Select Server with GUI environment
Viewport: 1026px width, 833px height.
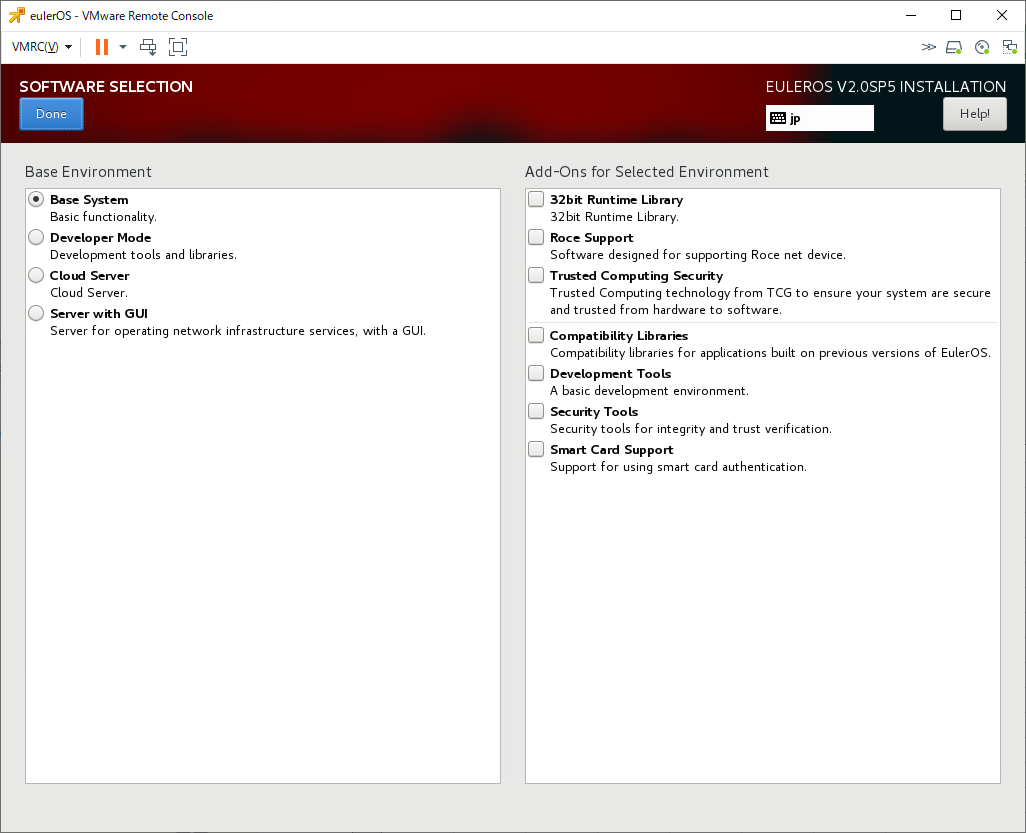tap(36, 314)
